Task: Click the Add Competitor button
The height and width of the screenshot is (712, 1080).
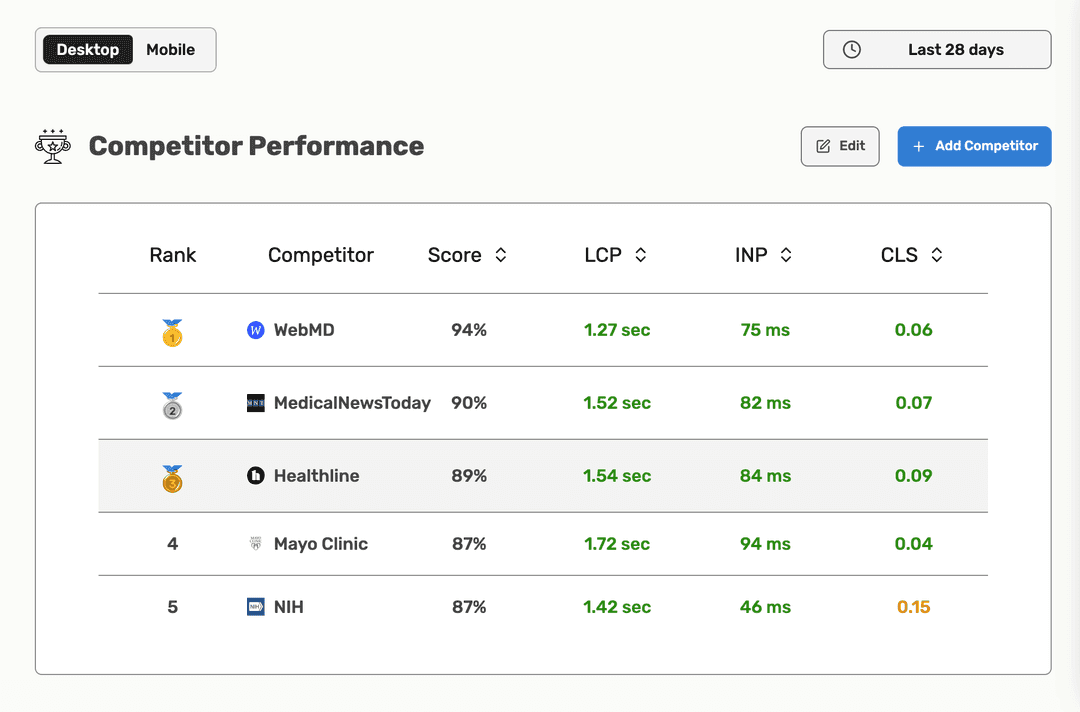Action: [974, 146]
